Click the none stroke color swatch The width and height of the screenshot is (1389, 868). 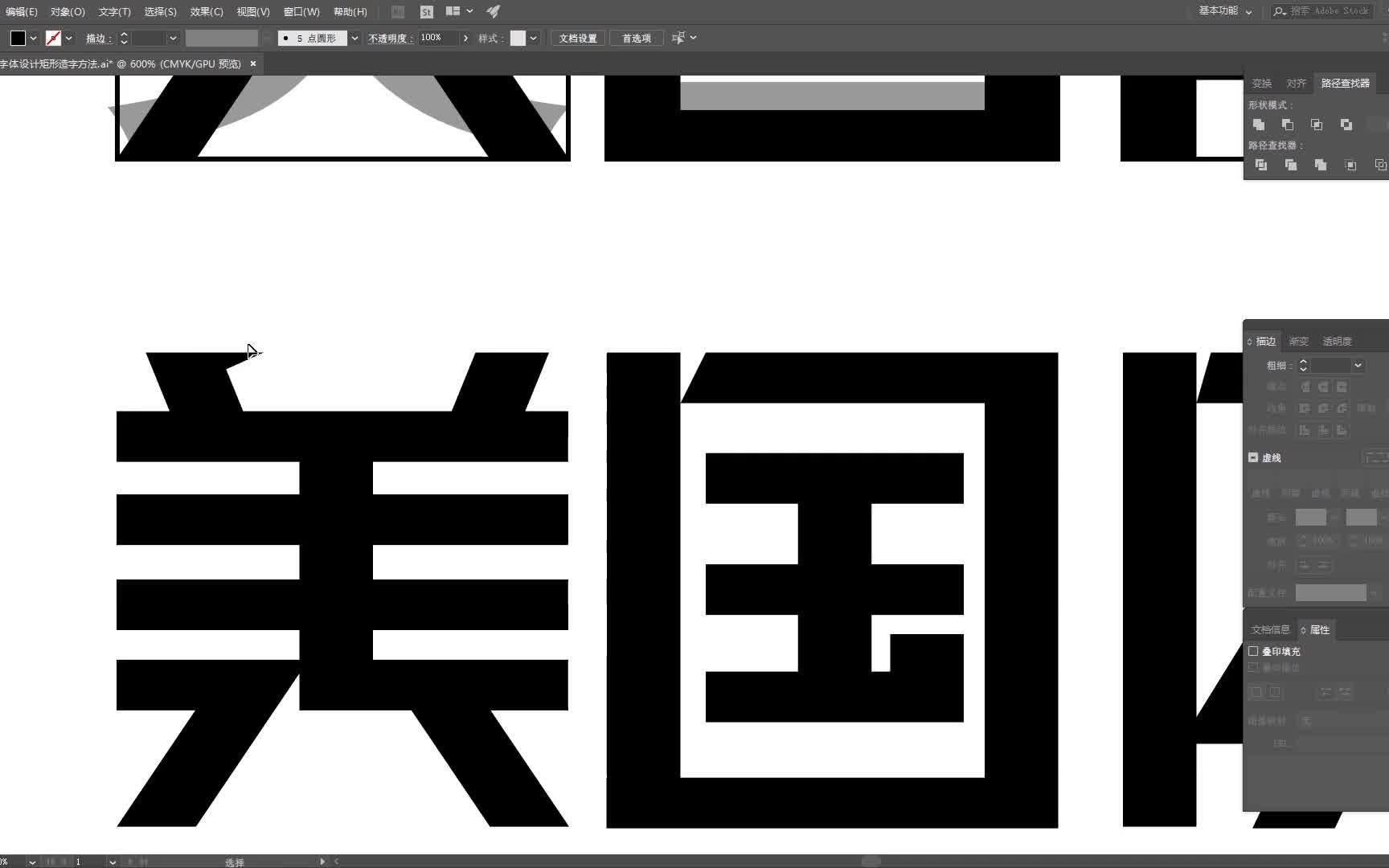tap(53, 38)
